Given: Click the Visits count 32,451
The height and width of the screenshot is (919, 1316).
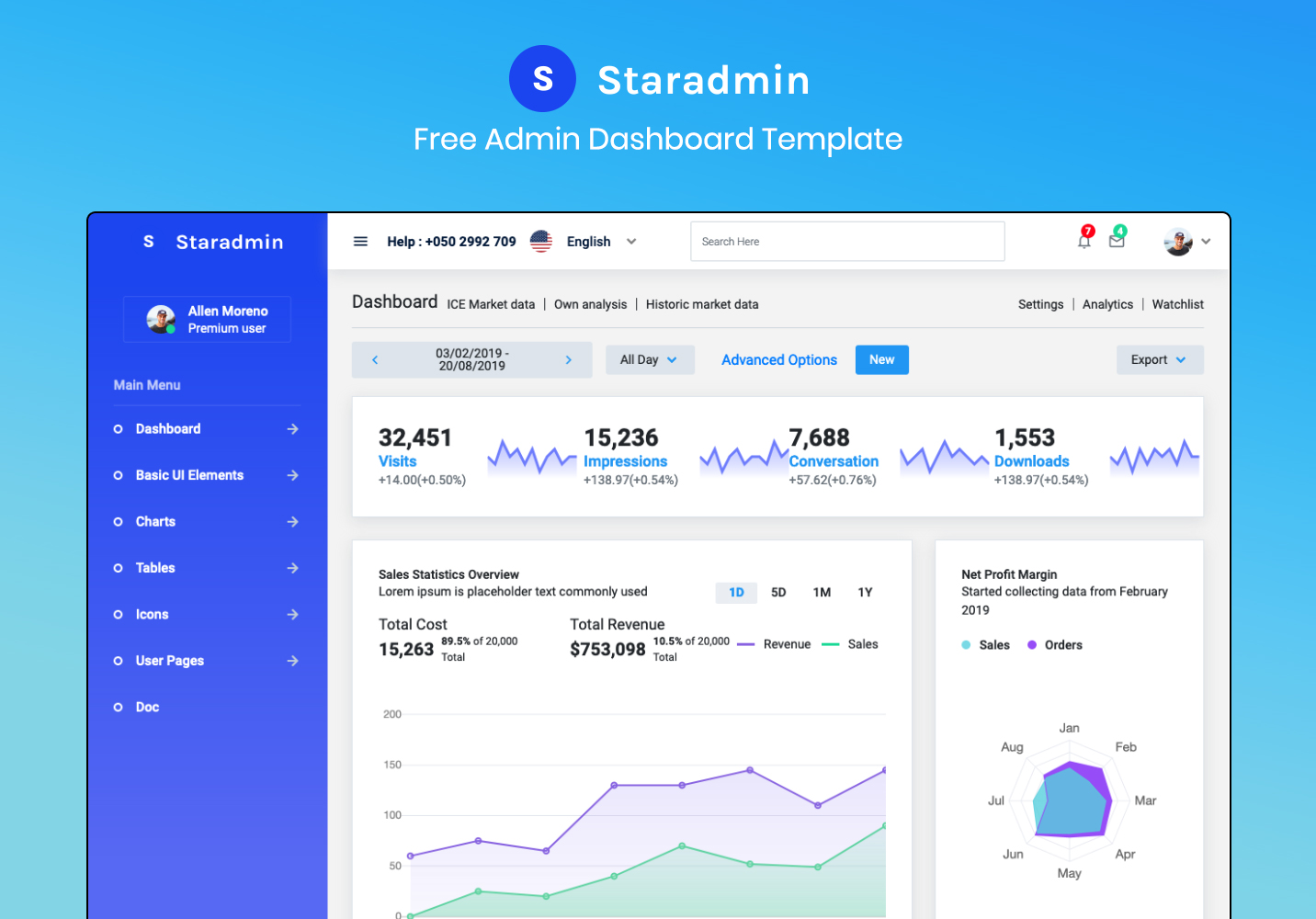Looking at the screenshot, I should (x=415, y=437).
